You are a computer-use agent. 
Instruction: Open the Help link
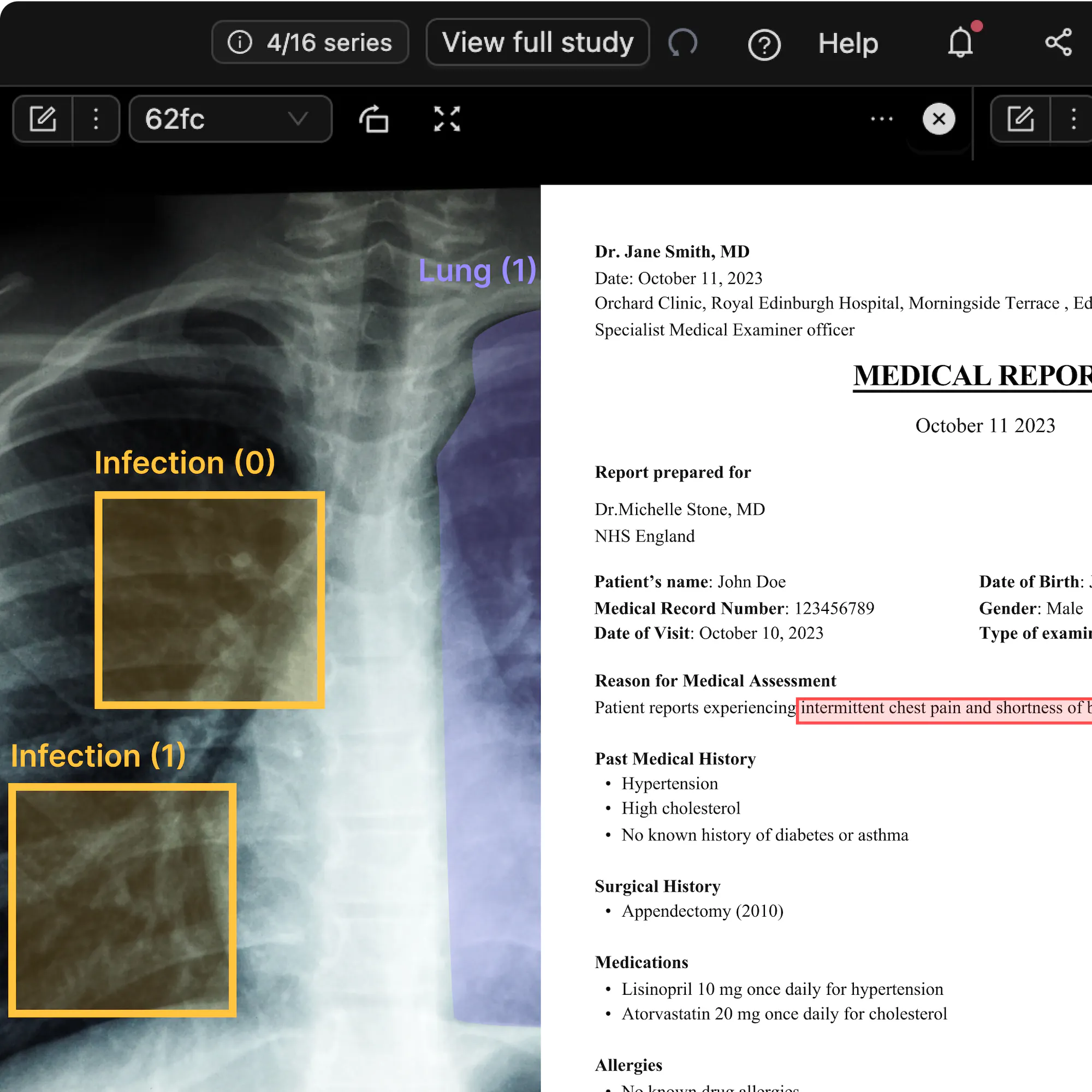pos(848,44)
